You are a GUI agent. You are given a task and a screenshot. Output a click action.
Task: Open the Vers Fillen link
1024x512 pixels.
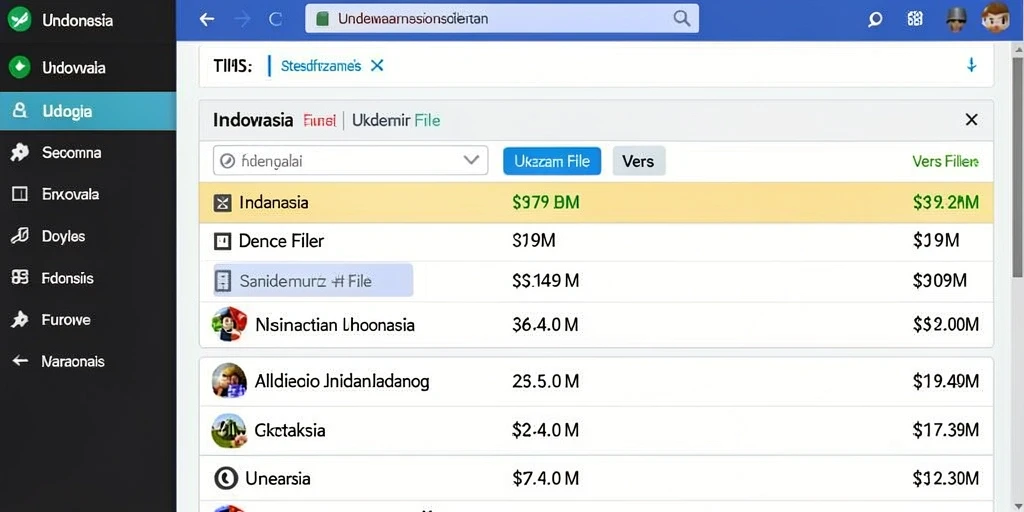coord(945,161)
